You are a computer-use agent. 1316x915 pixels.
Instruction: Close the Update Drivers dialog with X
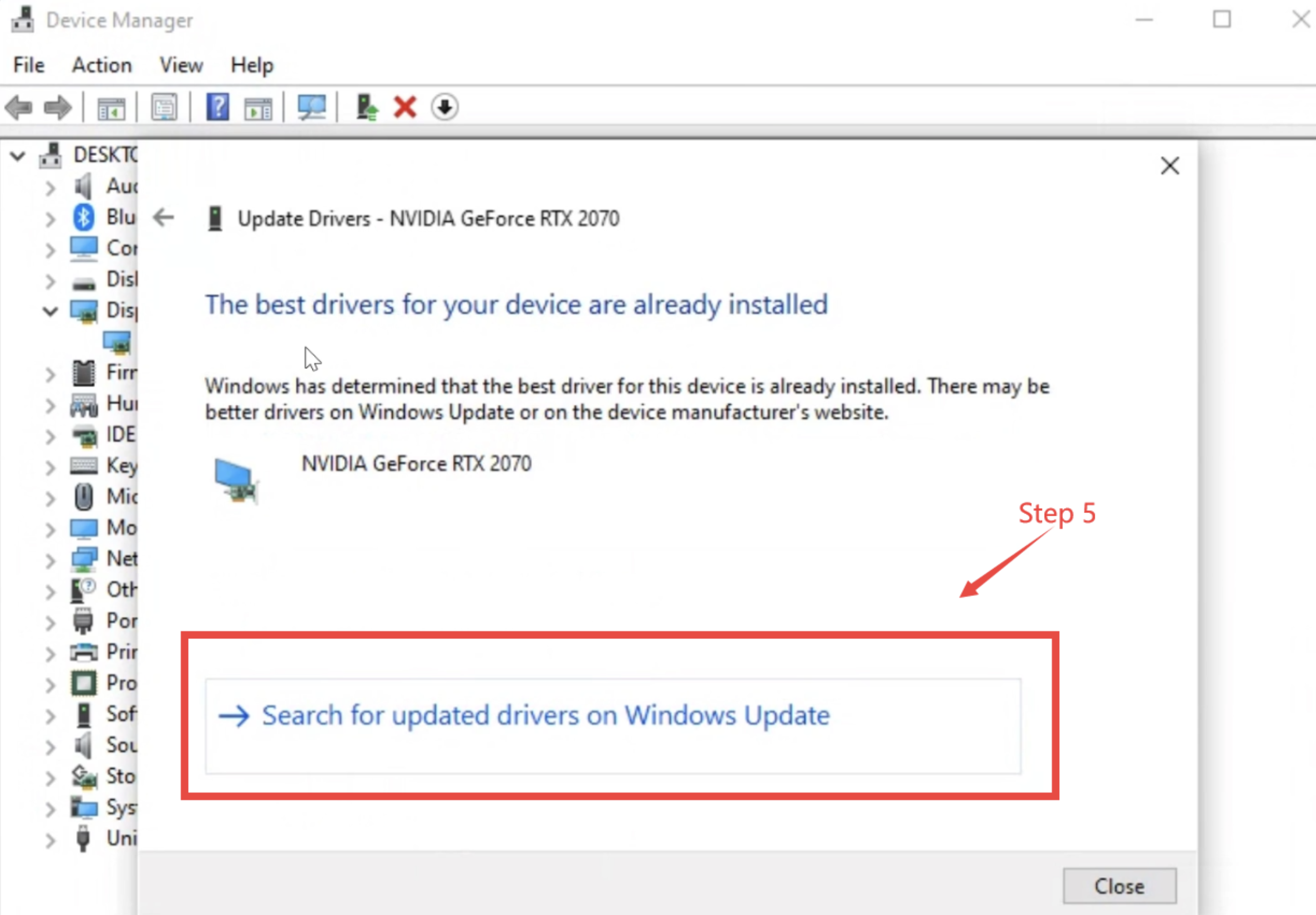click(x=1170, y=166)
